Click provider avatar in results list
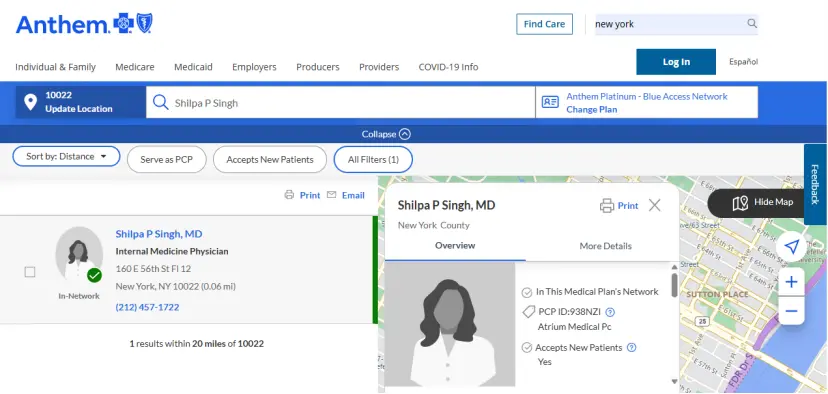The height and width of the screenshot is (394, 828). (x=79, y=254)
